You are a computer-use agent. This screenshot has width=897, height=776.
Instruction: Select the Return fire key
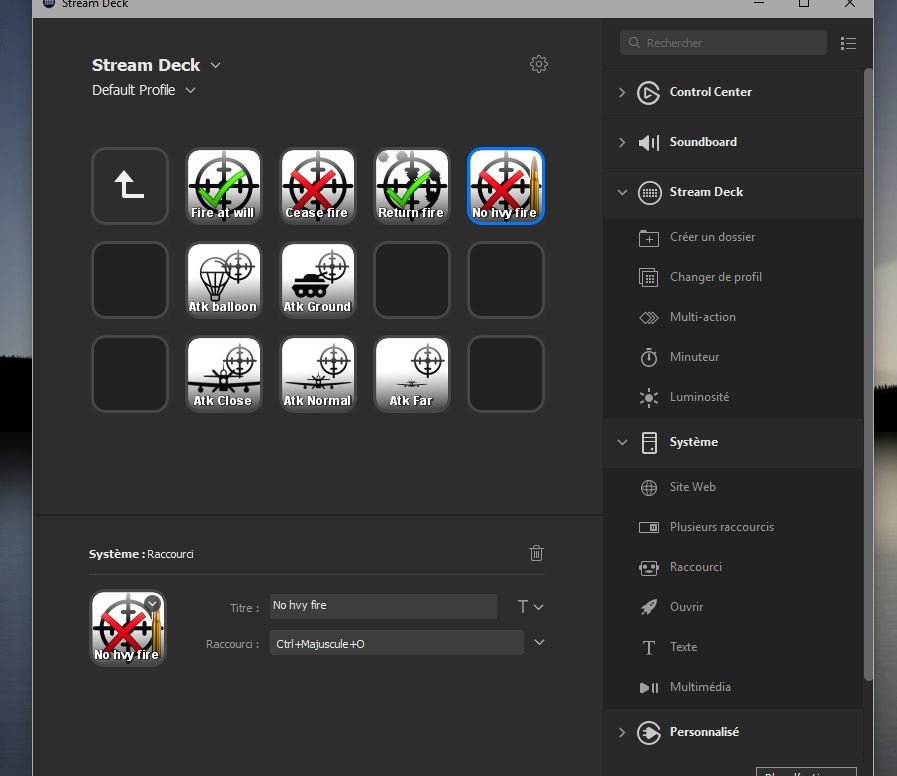[x=411, y=186]
